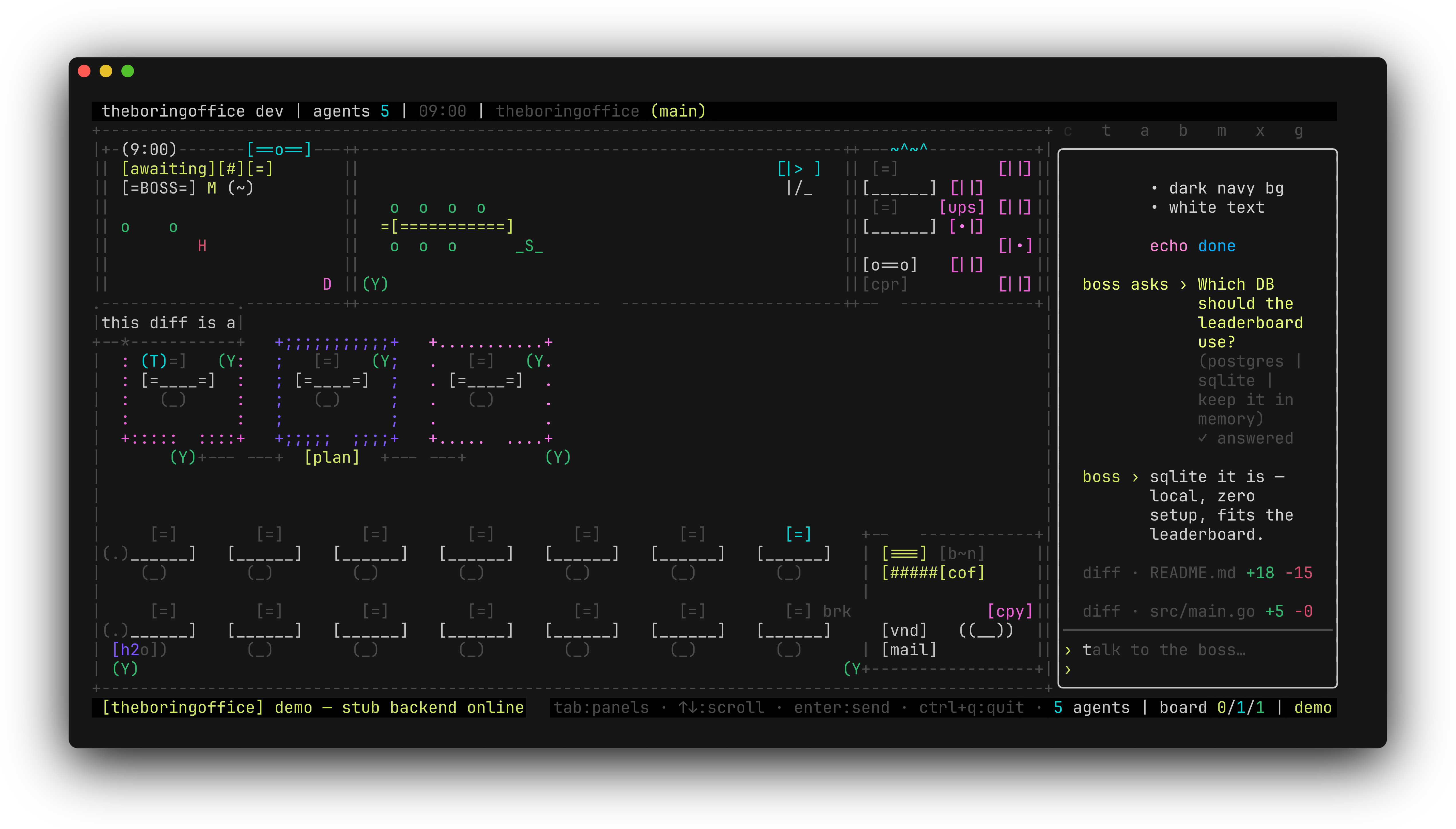Open the diff src/main.go +5 -0 entry

coord(1197,611)
